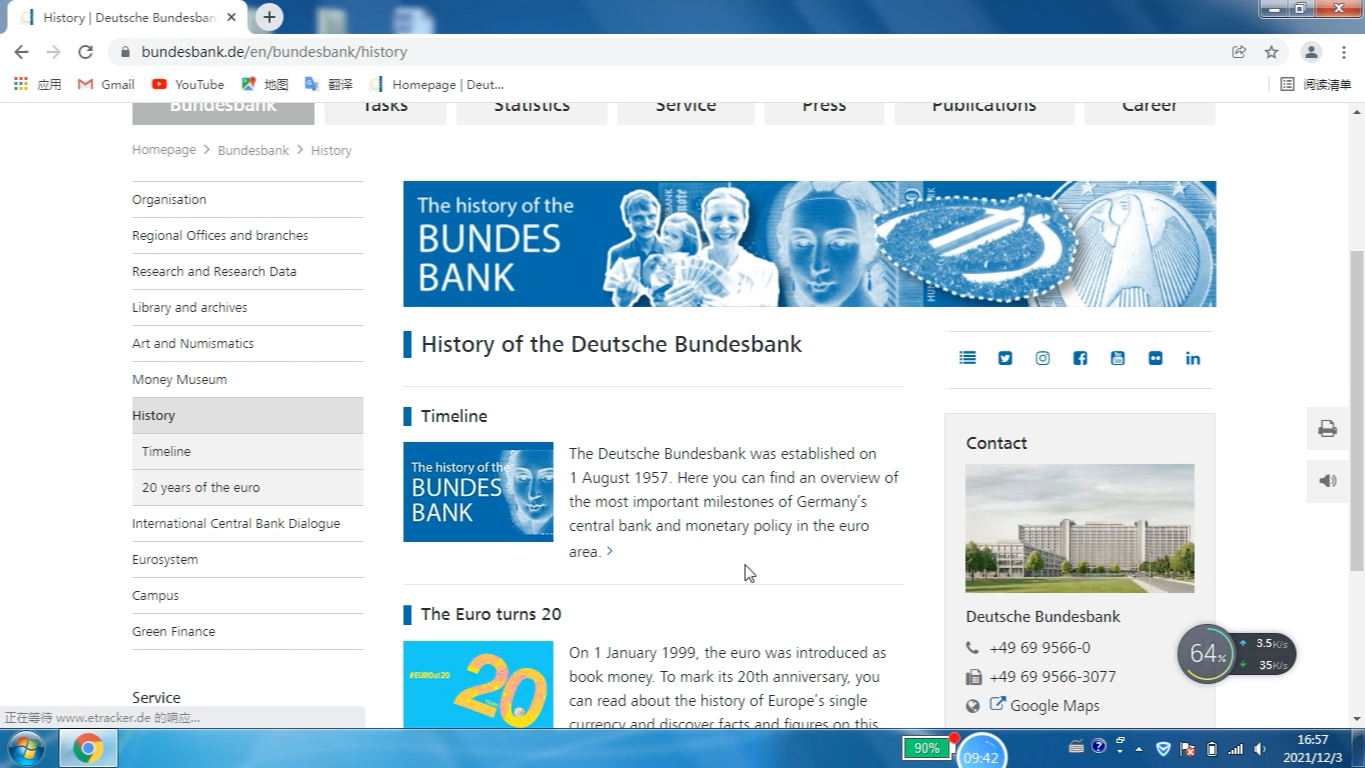
Task: Open 20 years of the euro sub-item
Action: (x=247, y=488)
